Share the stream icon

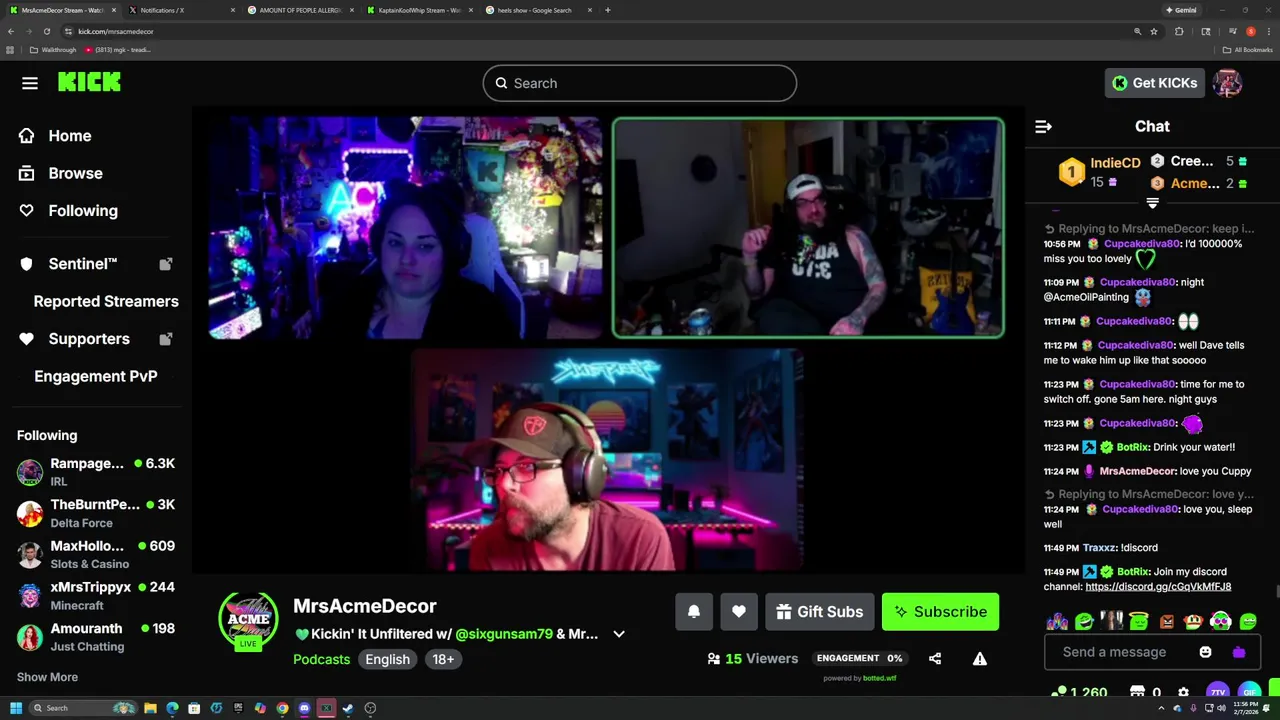coord(935,658)
